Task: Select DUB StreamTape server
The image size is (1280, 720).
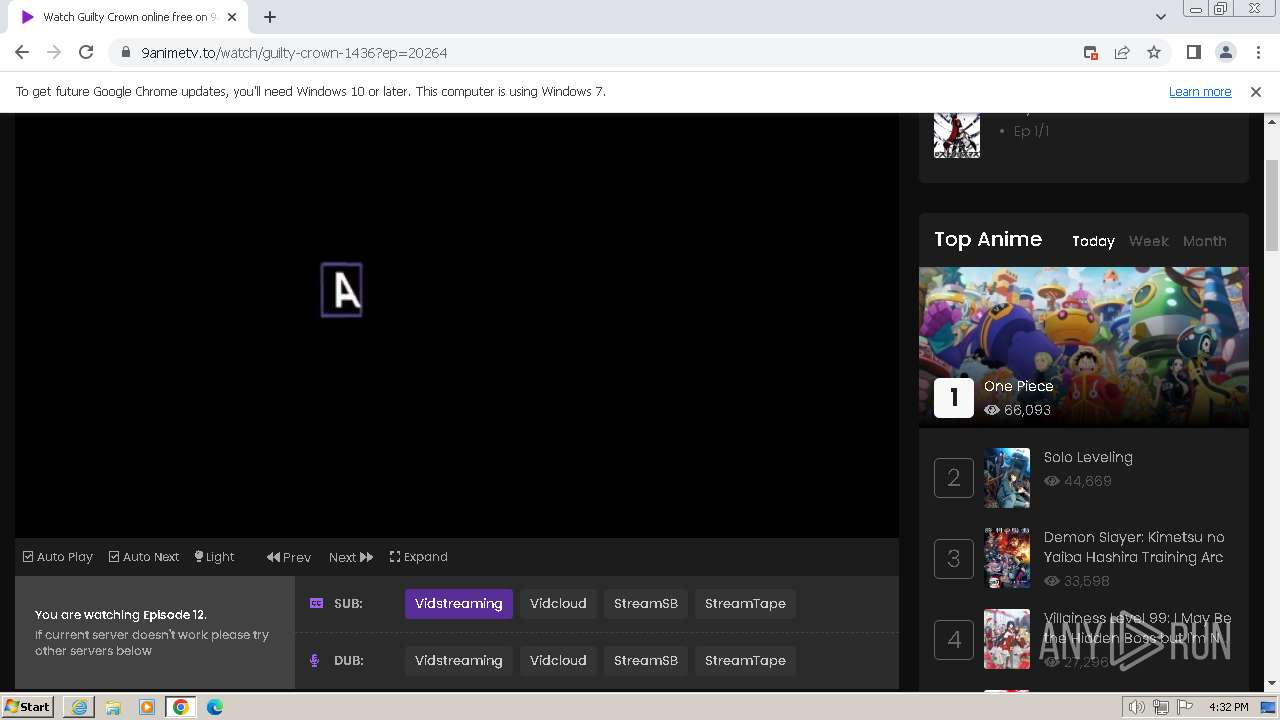Action: coord(746,661)
